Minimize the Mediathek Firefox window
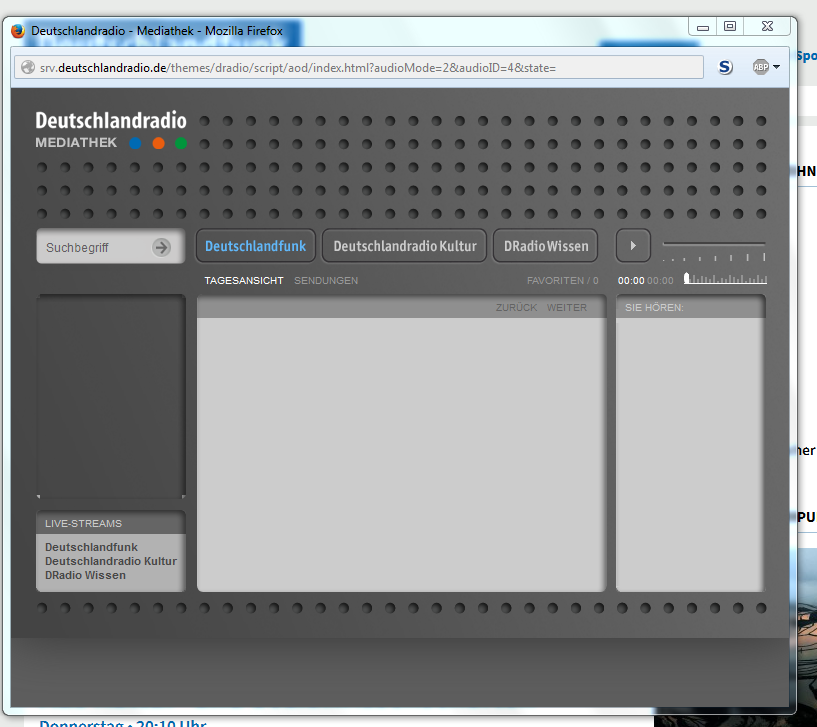 [702, 26]
